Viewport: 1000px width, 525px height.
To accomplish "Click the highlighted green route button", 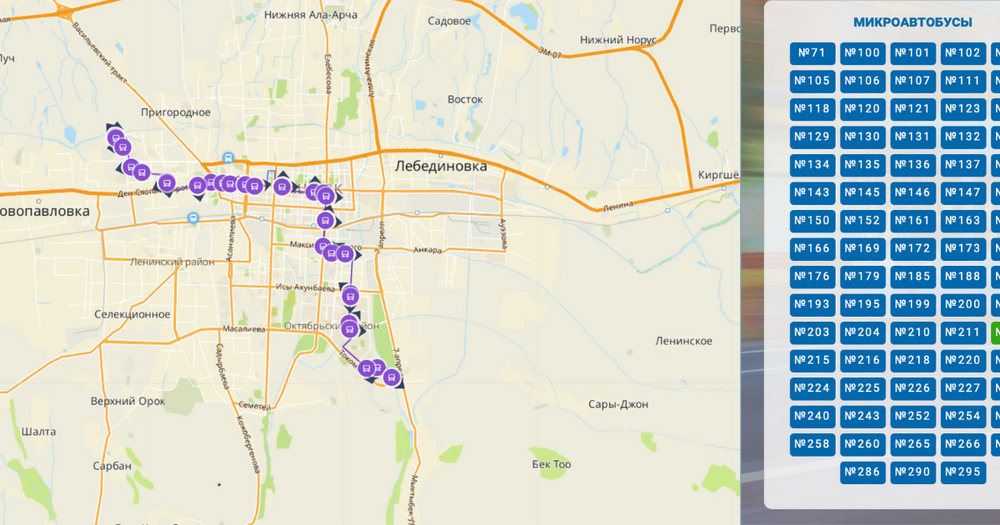I will pyautogui.click(x=995, y=333).
